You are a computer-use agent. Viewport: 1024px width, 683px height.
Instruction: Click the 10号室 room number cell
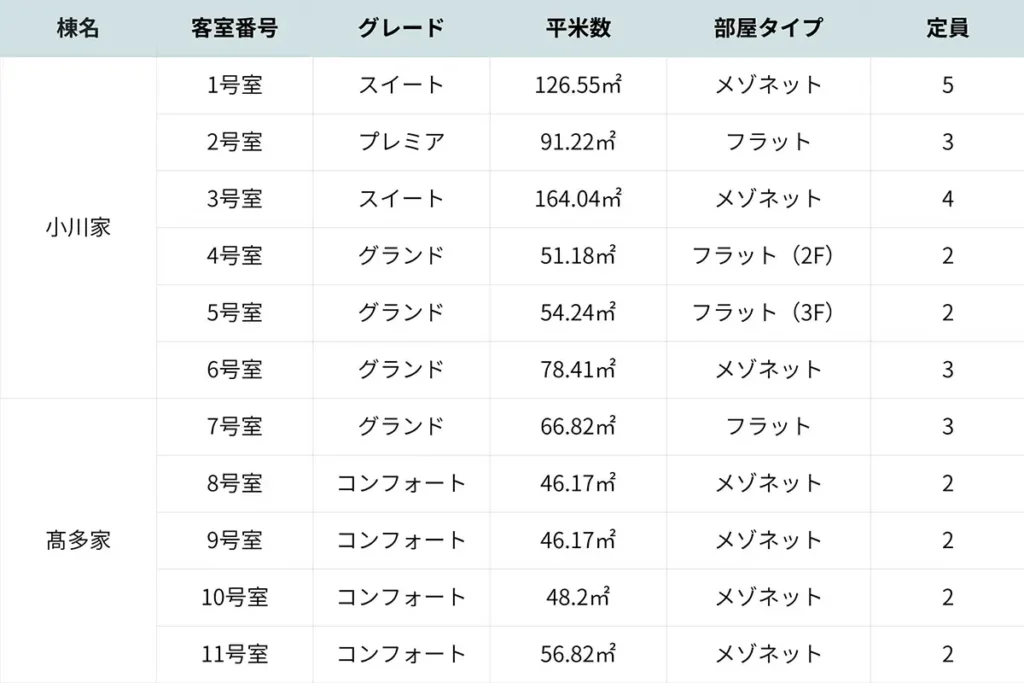click(234, 598)
